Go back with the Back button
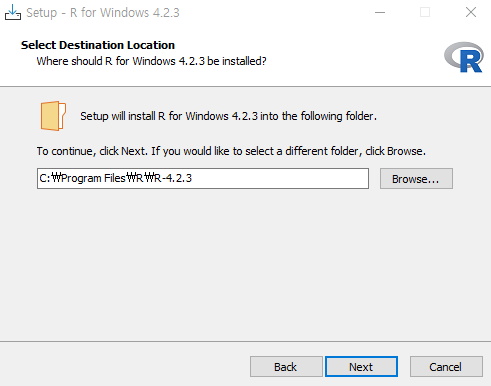The height and width of the screenshot is (386, 491). (x=286, y=367)
